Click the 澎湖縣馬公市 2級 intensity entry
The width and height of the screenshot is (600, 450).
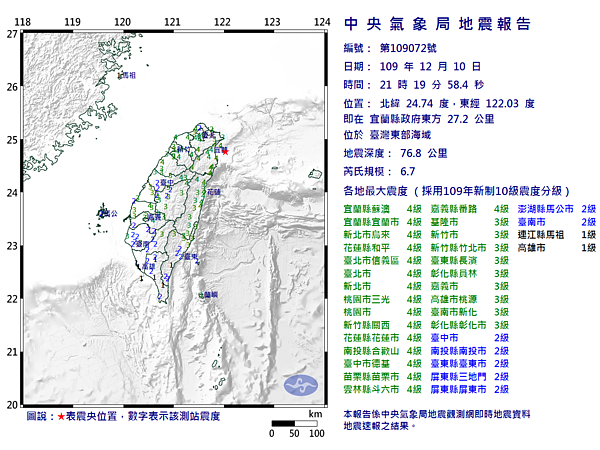coord(557,209)
